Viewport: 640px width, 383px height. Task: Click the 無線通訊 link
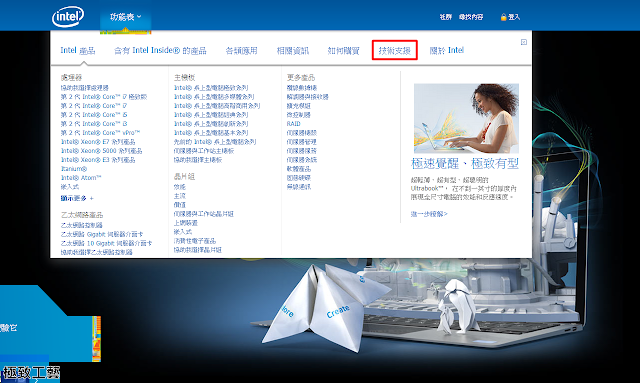299,187
